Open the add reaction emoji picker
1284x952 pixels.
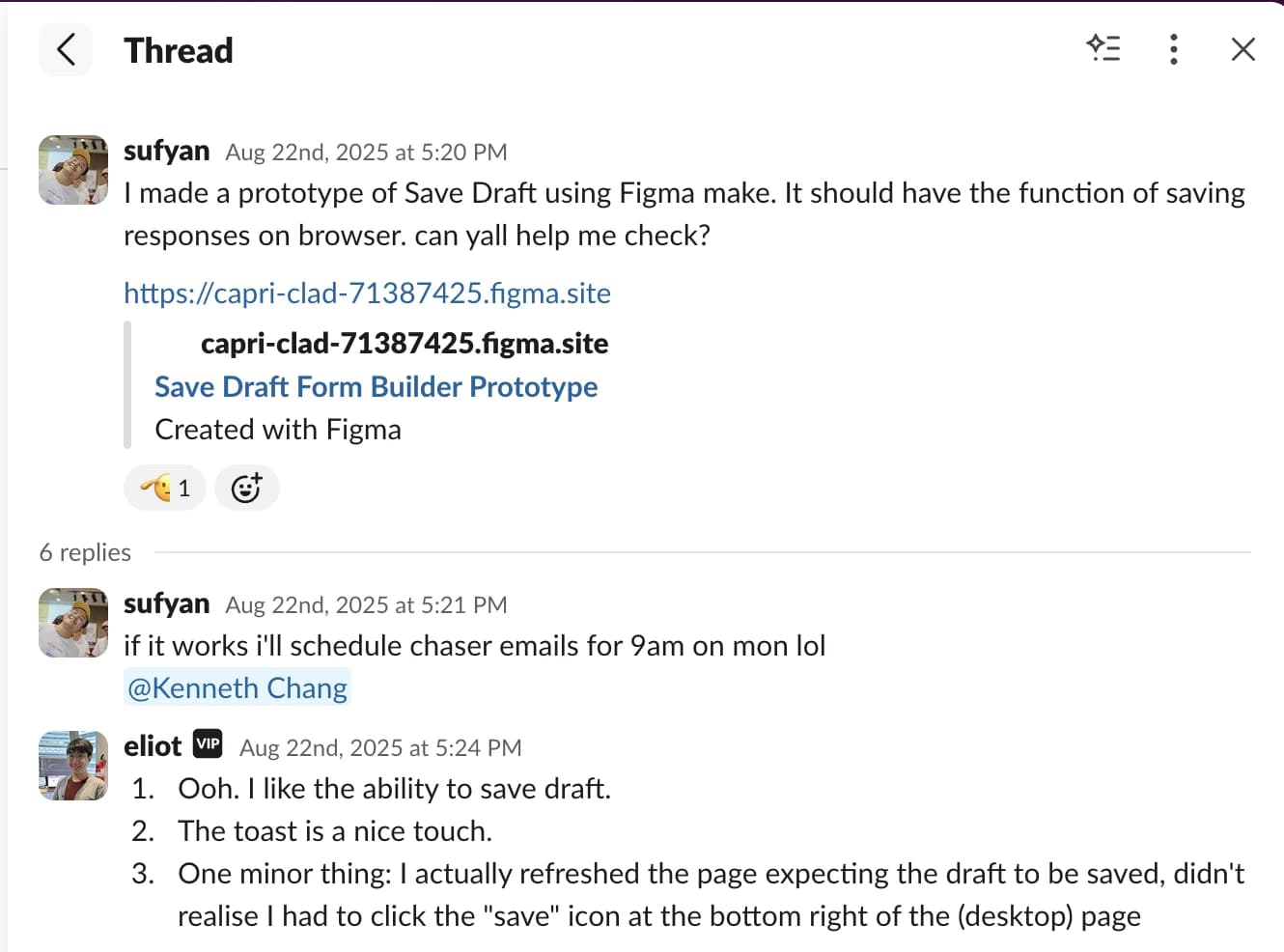click(x=247, y=488)
